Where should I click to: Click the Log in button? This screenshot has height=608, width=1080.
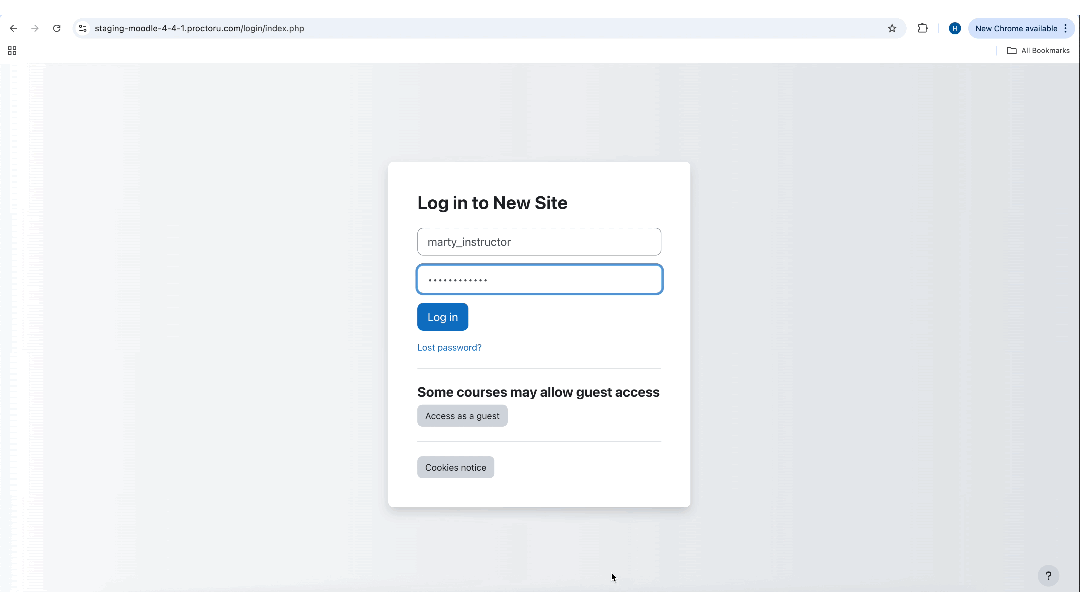442,317
